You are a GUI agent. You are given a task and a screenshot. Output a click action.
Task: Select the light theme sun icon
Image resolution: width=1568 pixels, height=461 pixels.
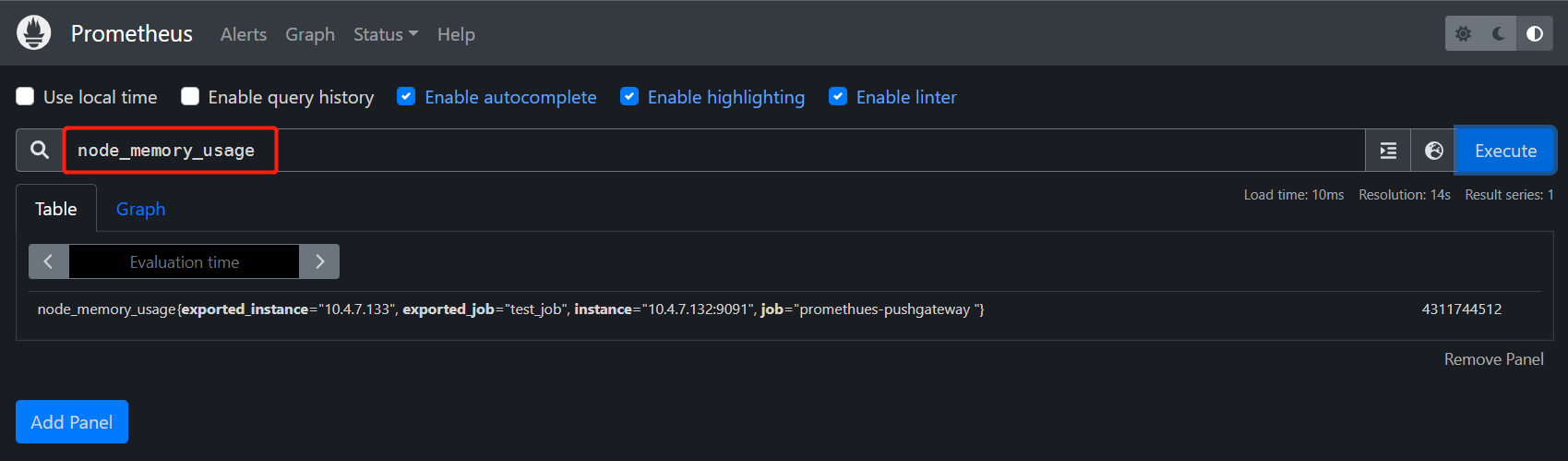click(1463, 34)
